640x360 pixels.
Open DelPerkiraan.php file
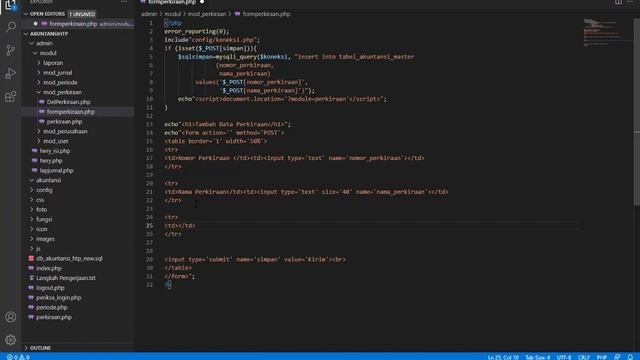point(68,102)
